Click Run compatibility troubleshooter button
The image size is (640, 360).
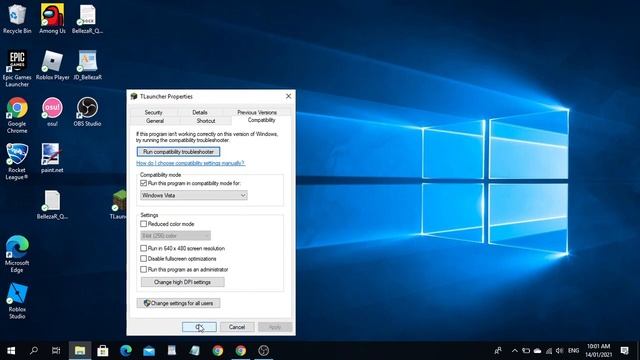point(178,152)
